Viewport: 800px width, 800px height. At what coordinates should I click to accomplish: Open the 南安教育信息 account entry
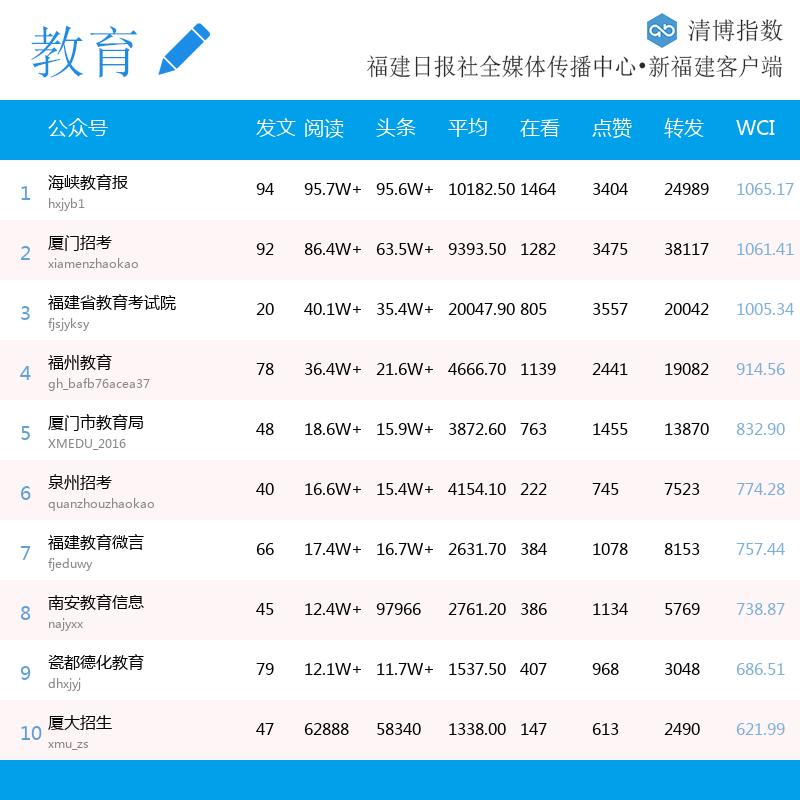(96, 603)
